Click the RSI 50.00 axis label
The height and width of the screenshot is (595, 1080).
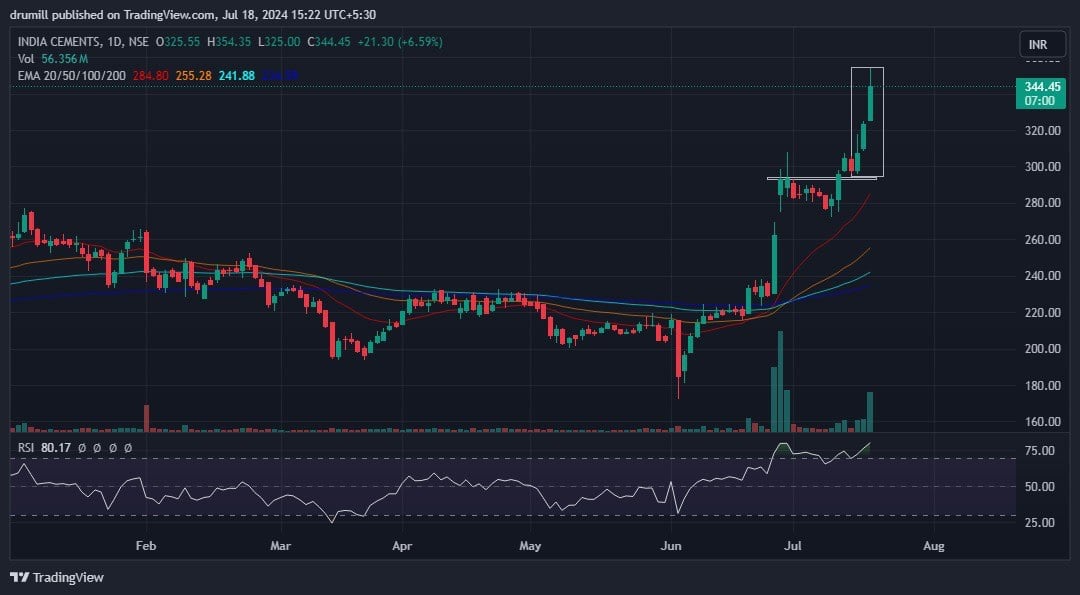click(x=1039, y=486)
